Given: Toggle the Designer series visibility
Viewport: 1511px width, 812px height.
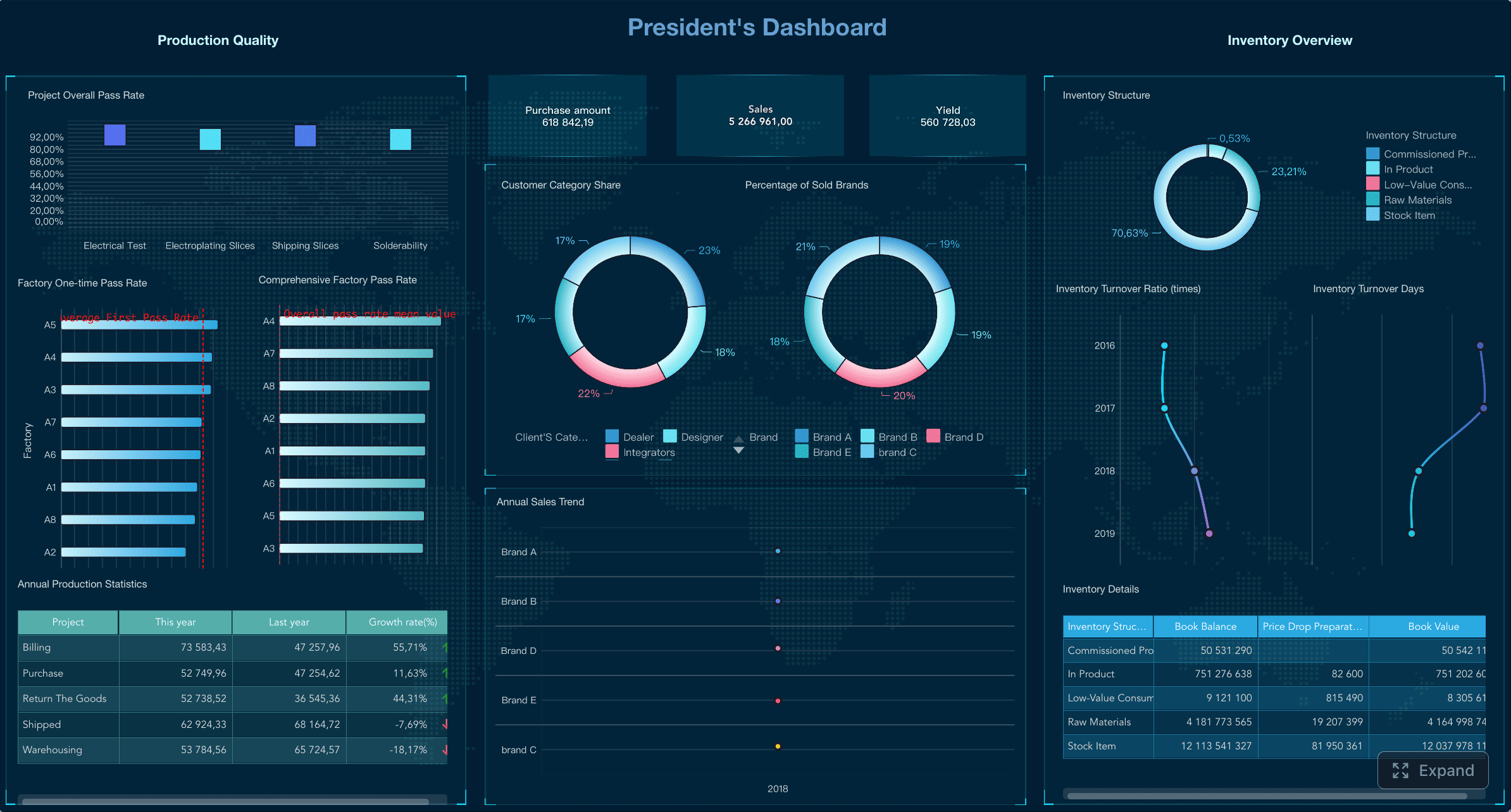Looking at the screenshot, I should pos(669,436).
